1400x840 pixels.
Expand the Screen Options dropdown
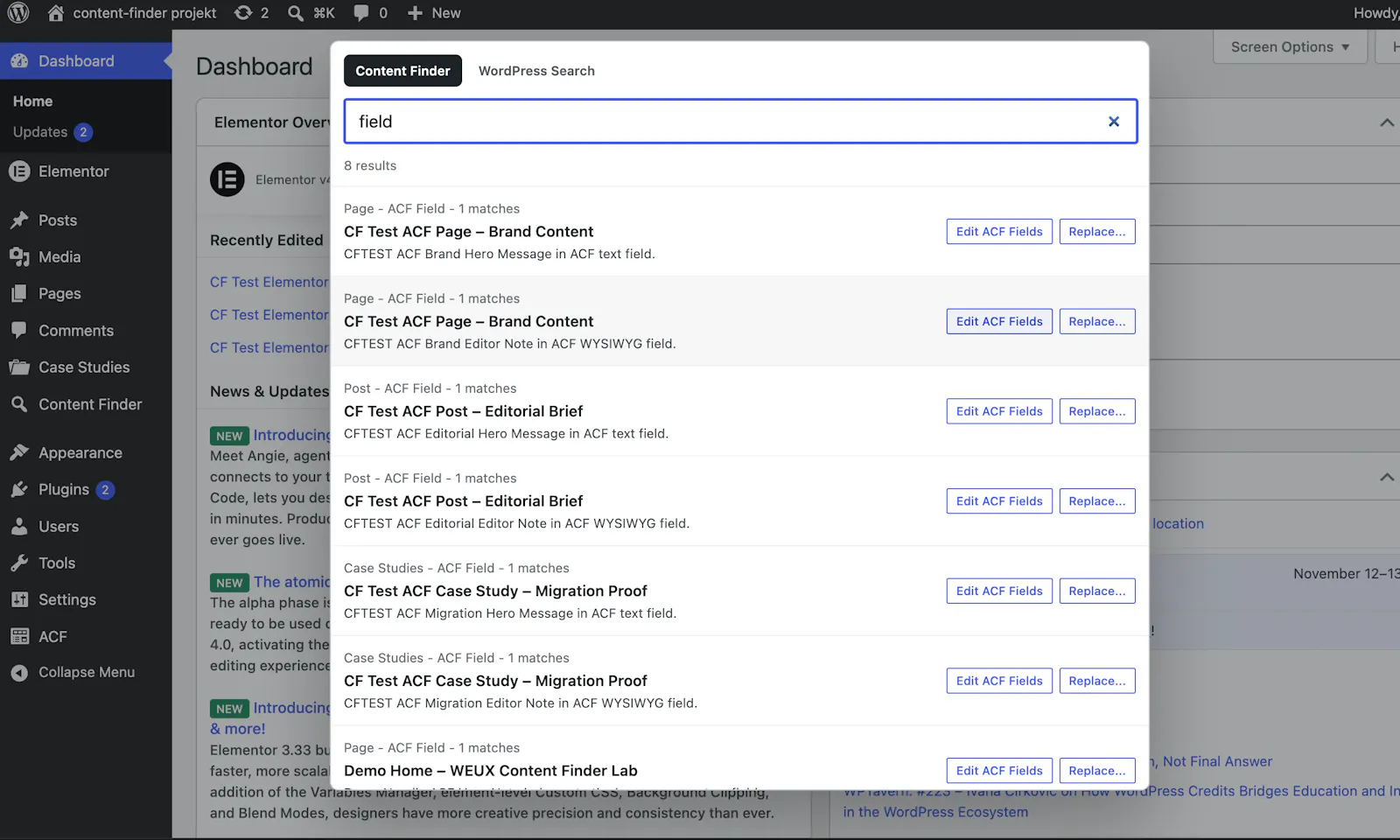pos(1290,47)
